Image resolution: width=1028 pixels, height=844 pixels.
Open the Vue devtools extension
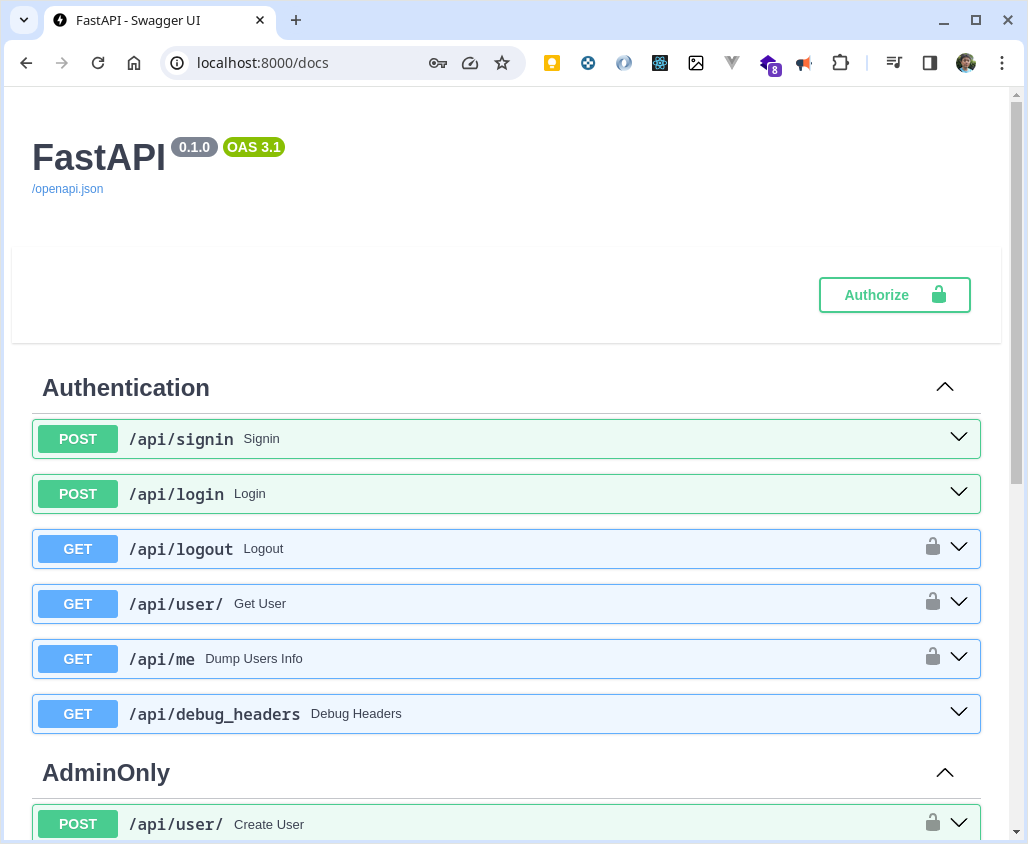(x=732, y=63)
